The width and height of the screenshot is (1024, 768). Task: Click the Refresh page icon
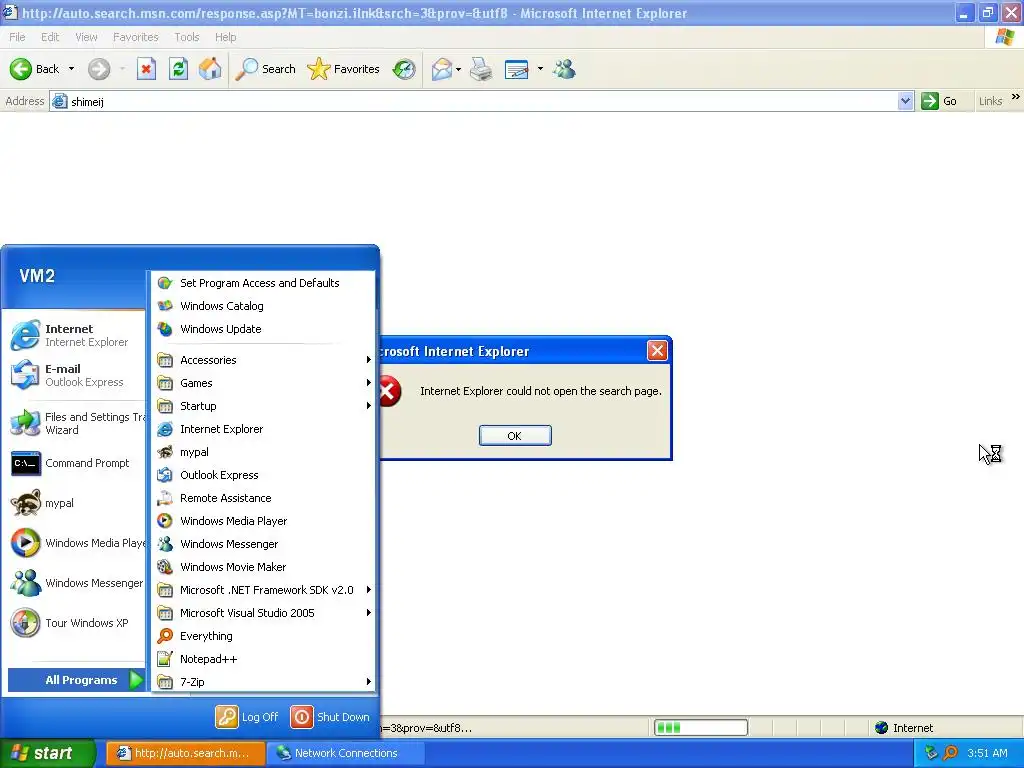click(x=178, y=69)
